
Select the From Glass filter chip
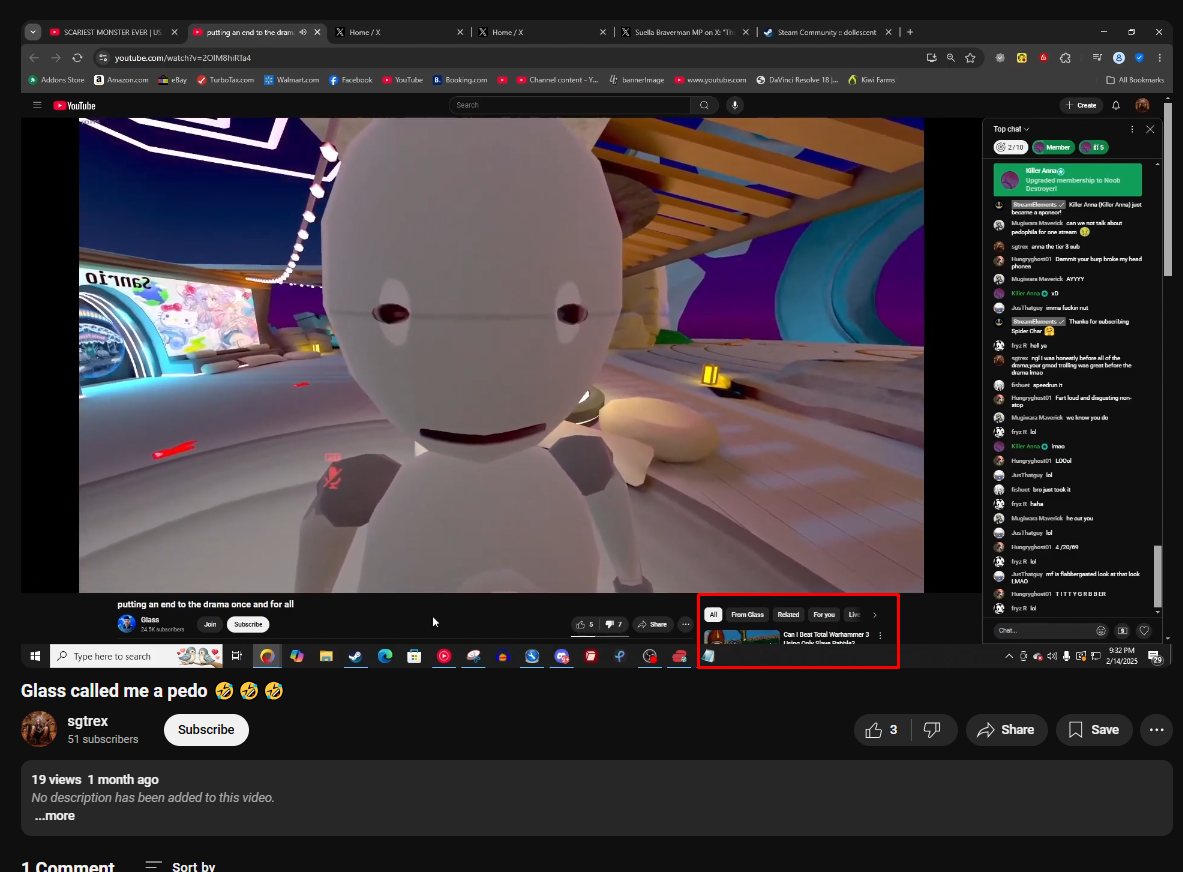[x=747, y=615]
